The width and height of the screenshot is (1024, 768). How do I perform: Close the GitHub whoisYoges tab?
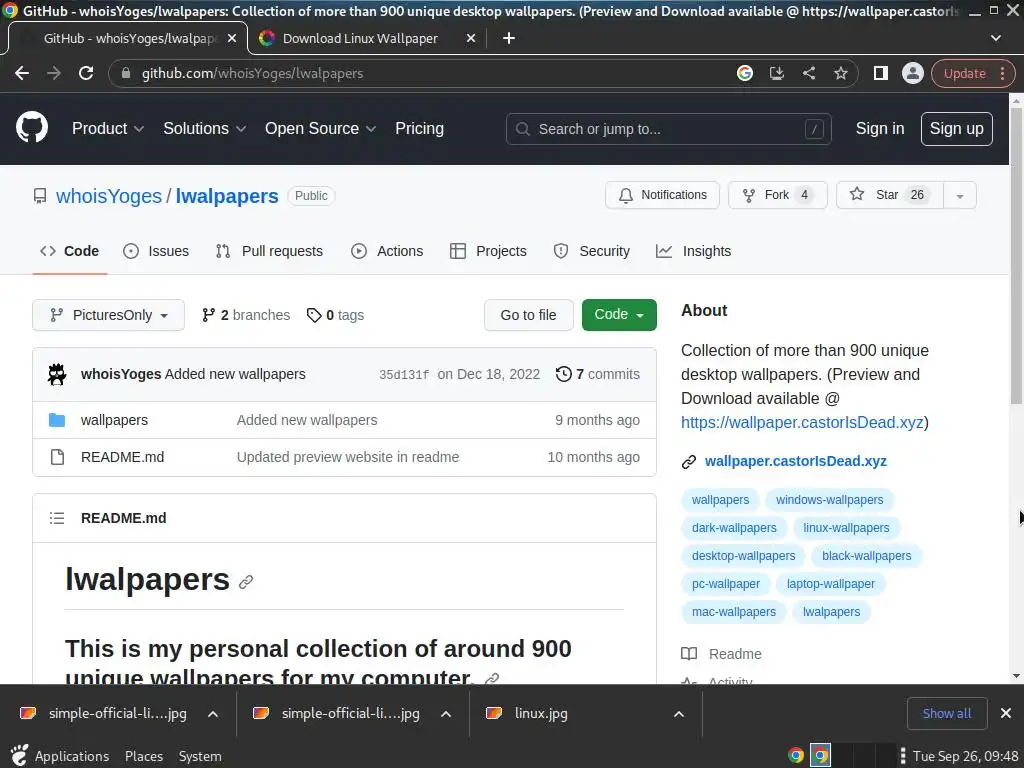pos(232,39)
